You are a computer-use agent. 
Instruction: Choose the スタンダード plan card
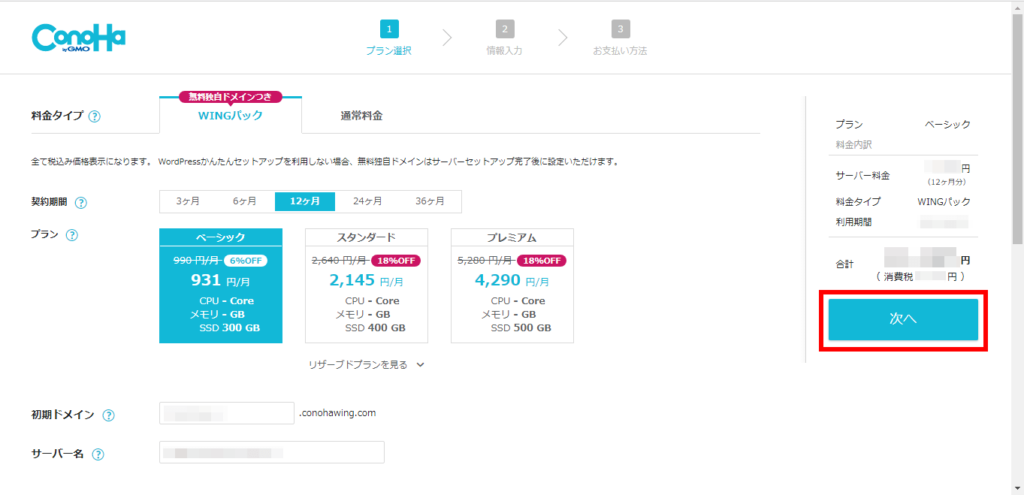(366, 285)
